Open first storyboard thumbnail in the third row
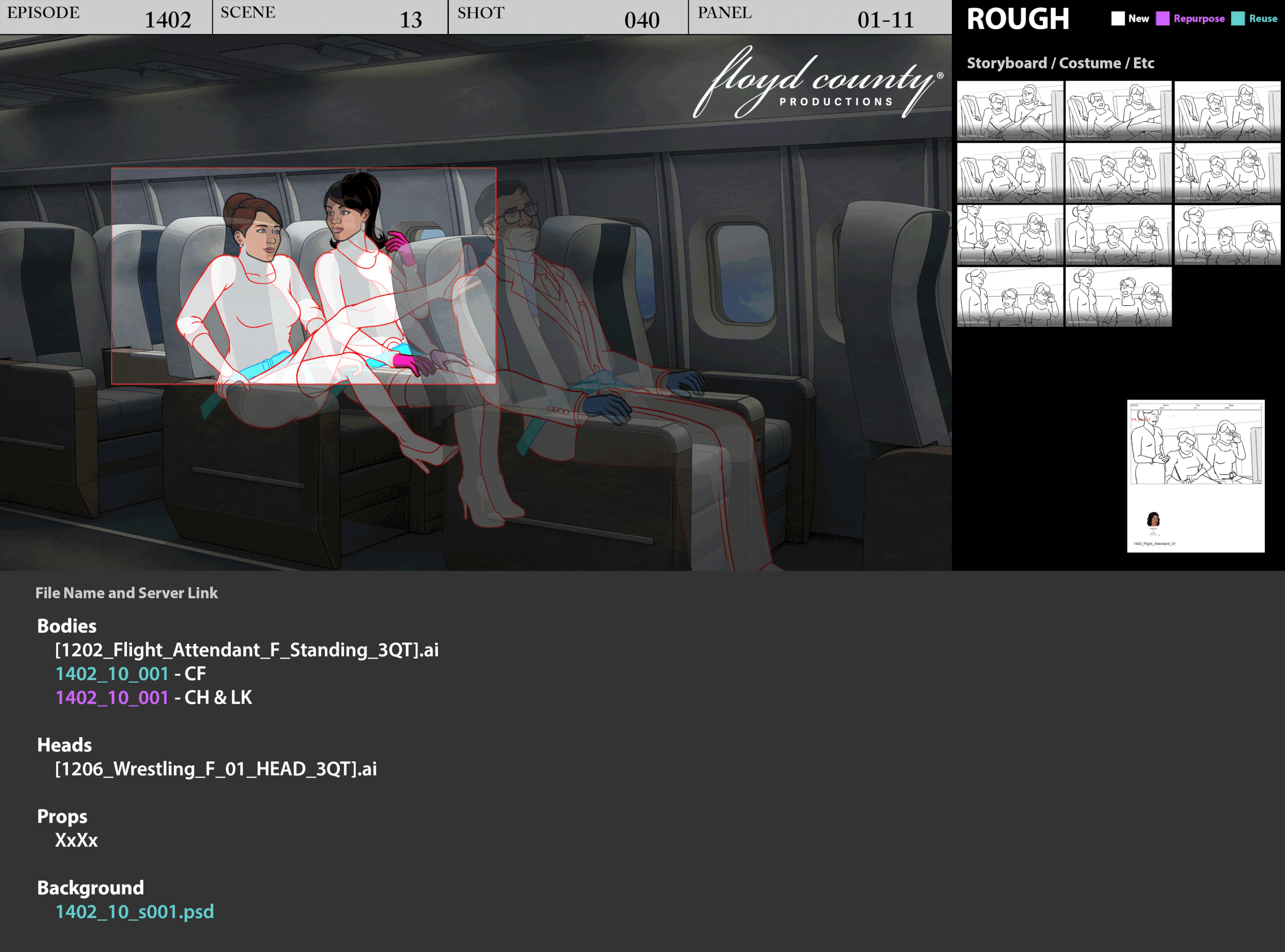 click(1010, 234)
